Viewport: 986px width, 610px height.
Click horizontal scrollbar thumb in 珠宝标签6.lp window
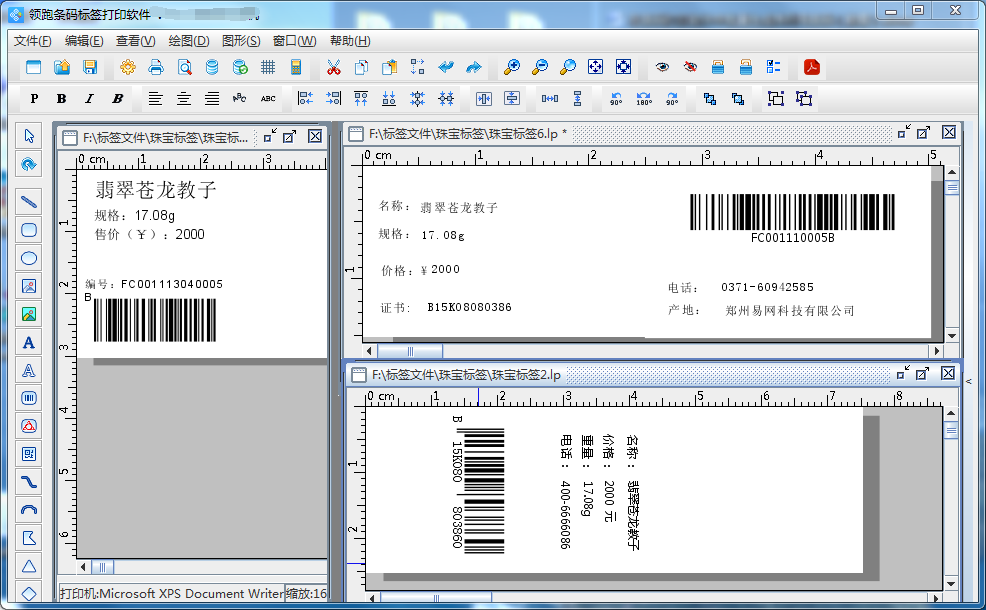point(410,351)
